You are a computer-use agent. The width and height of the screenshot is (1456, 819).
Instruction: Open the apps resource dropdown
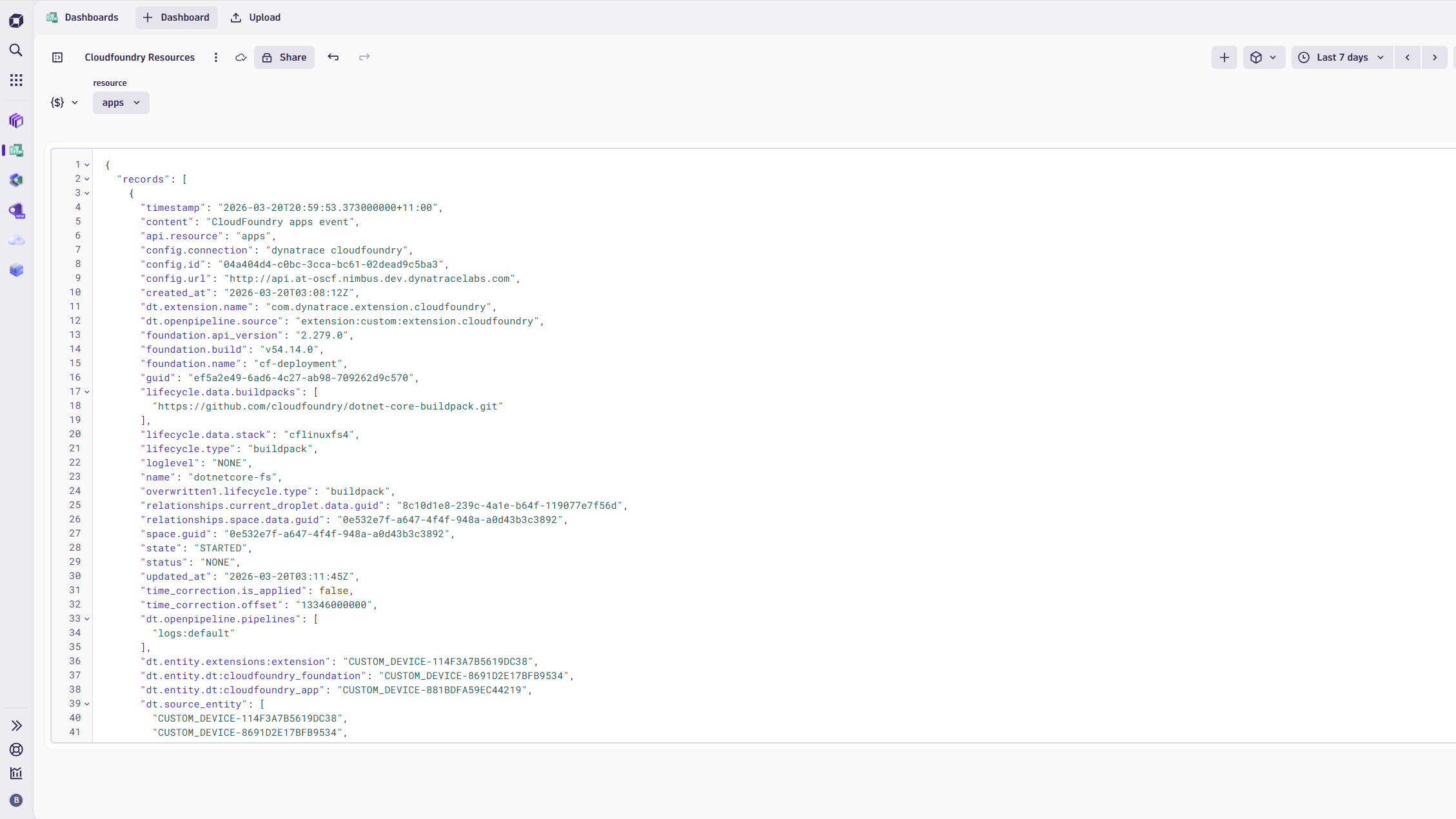(121, 103)
